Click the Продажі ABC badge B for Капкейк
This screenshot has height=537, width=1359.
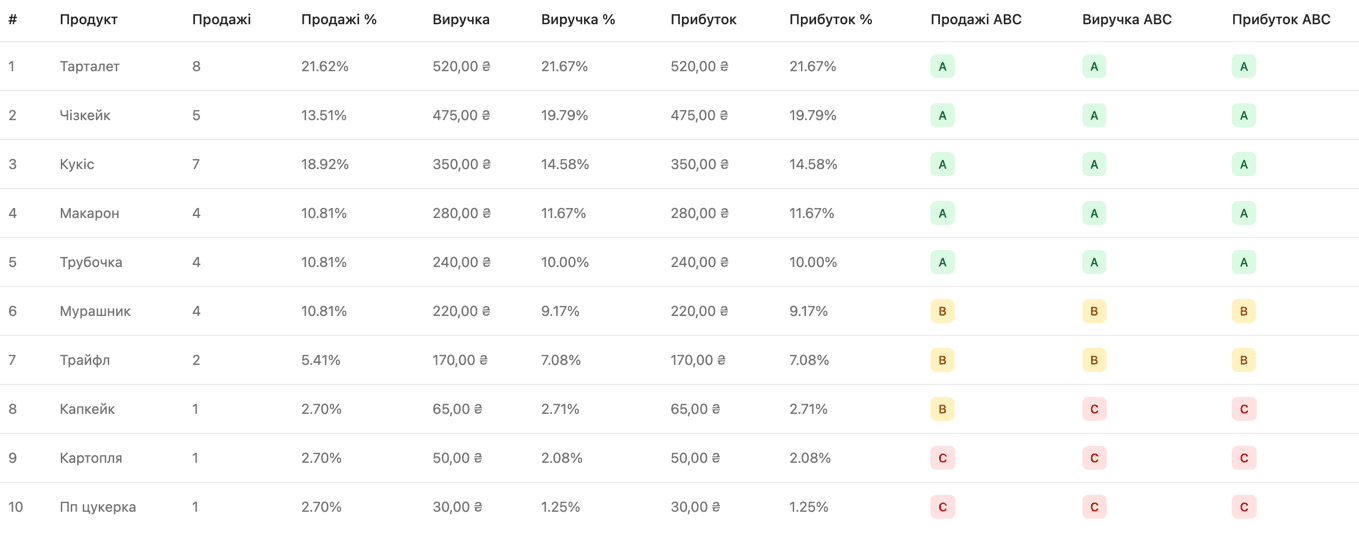point(943,409)
